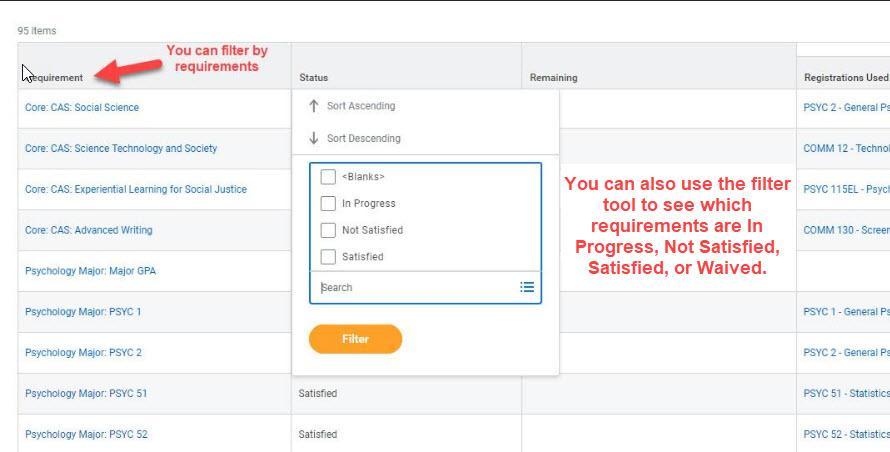Type in the filter Search field

(415, 287)
